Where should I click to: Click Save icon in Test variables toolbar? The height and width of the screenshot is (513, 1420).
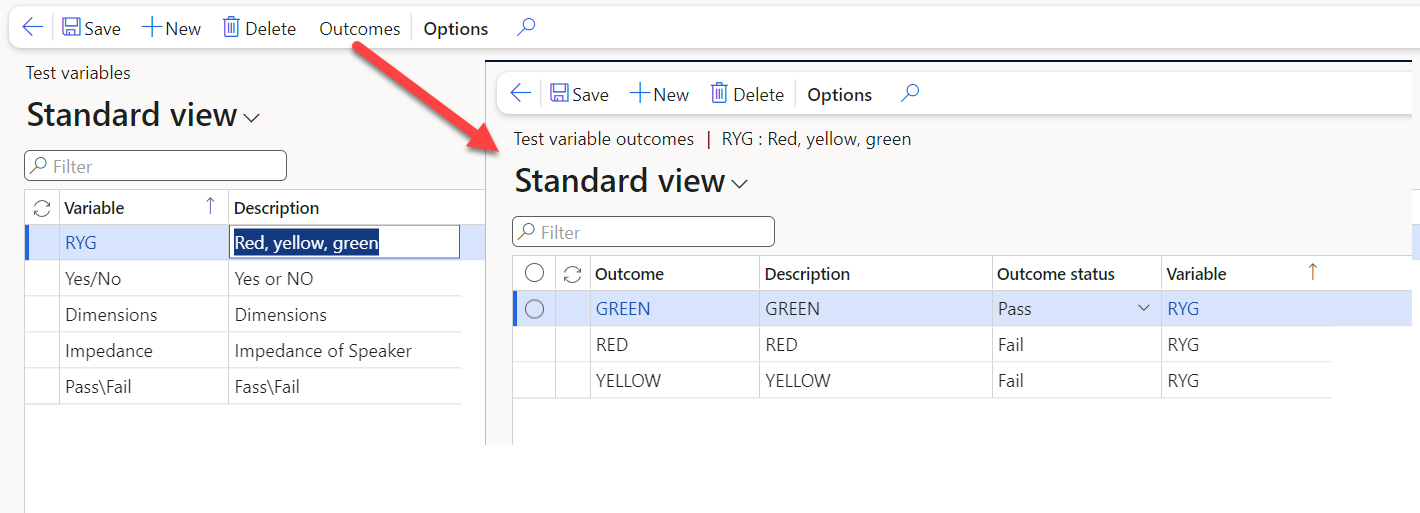coord(72,28)
